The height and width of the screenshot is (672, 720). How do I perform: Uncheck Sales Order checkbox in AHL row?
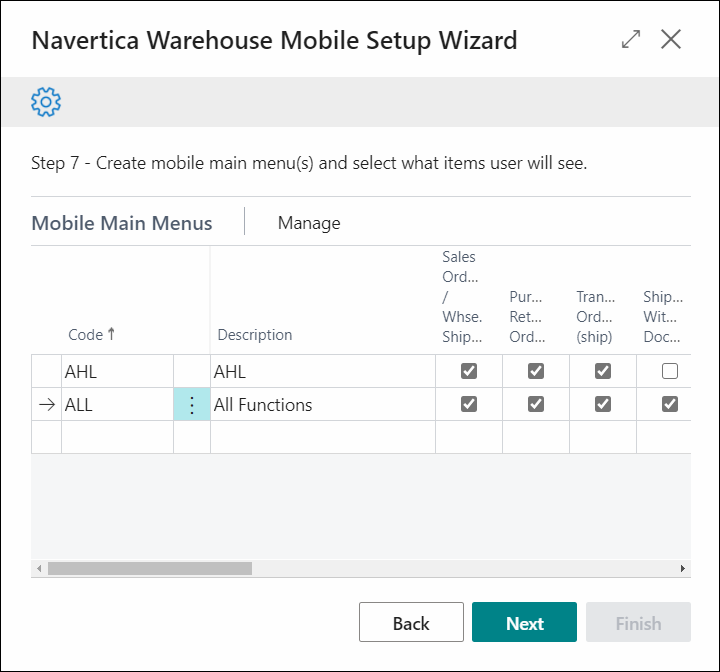pos(469,371)
